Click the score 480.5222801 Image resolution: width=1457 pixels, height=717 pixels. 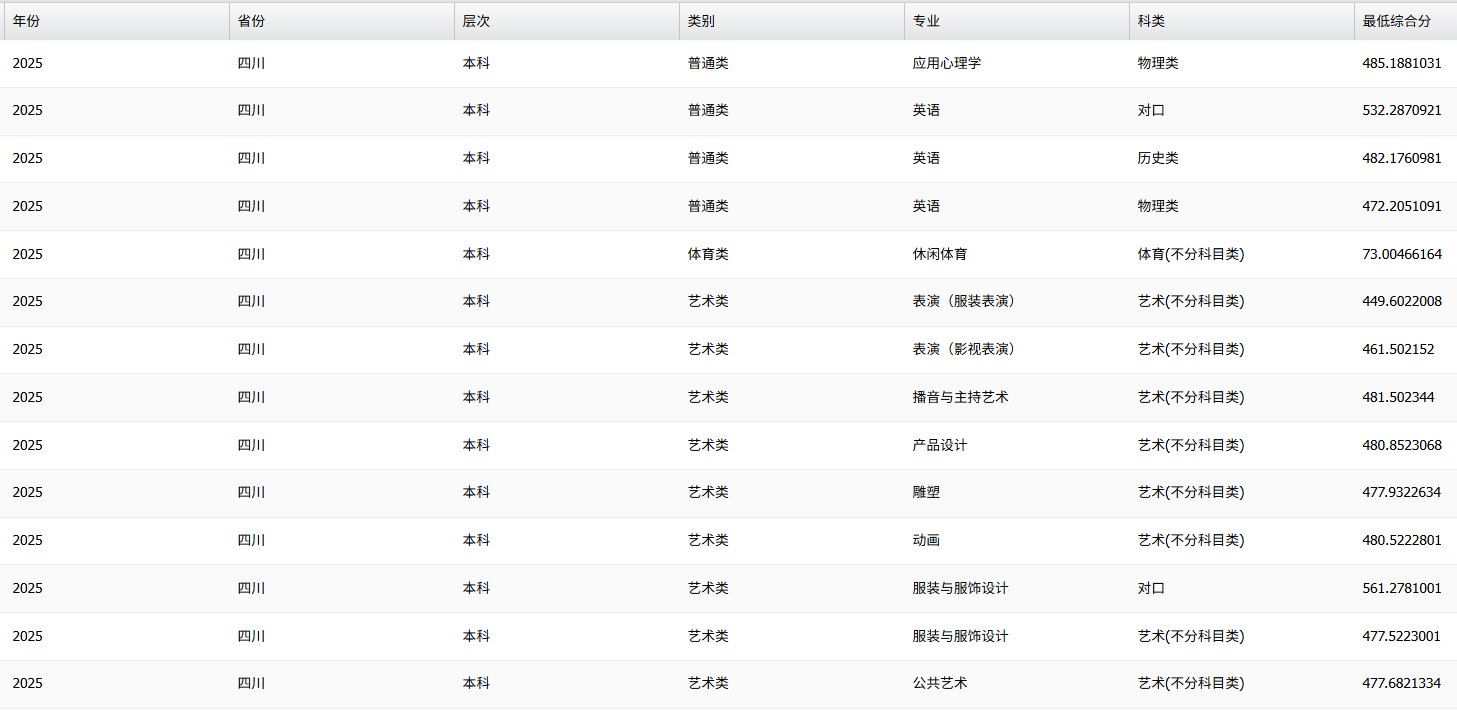click(1402, 540)
